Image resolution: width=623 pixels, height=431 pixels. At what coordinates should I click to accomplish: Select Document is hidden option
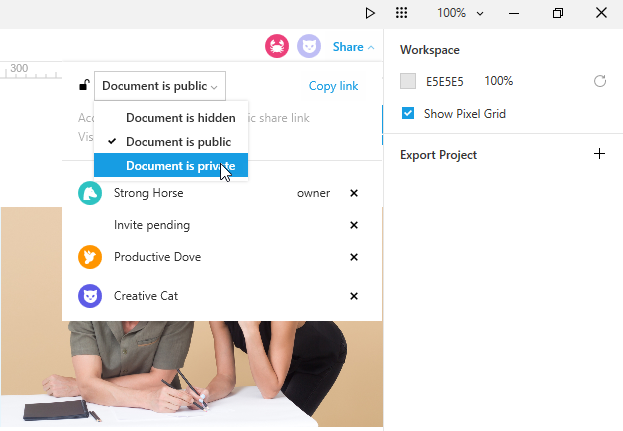click(171, 118)
